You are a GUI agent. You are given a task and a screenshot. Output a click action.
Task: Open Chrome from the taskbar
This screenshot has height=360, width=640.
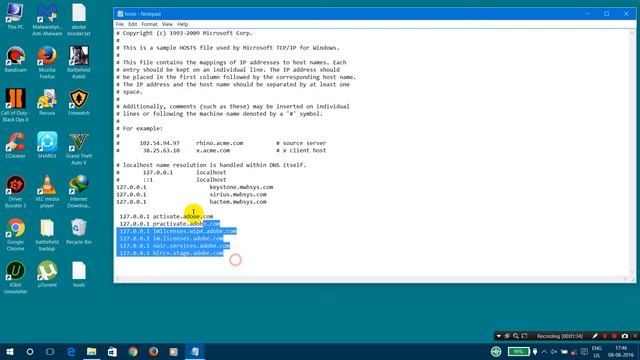coord(133,351)
